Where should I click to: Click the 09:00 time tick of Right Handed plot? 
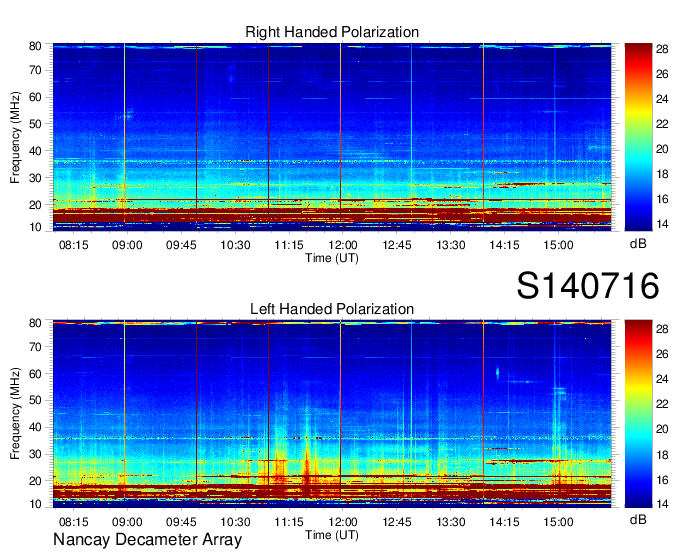127,245
